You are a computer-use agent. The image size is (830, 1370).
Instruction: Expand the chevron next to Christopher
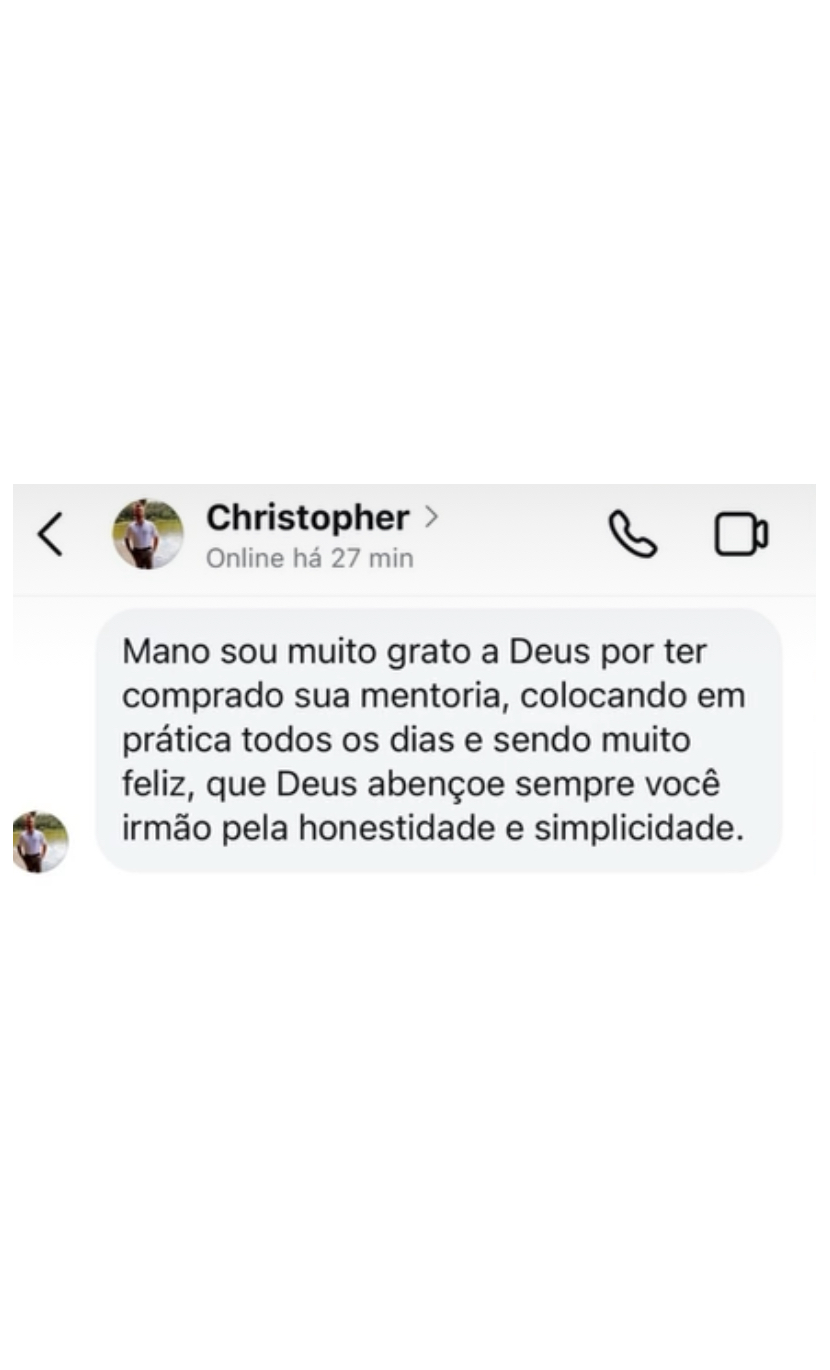[x=431, y=517]
